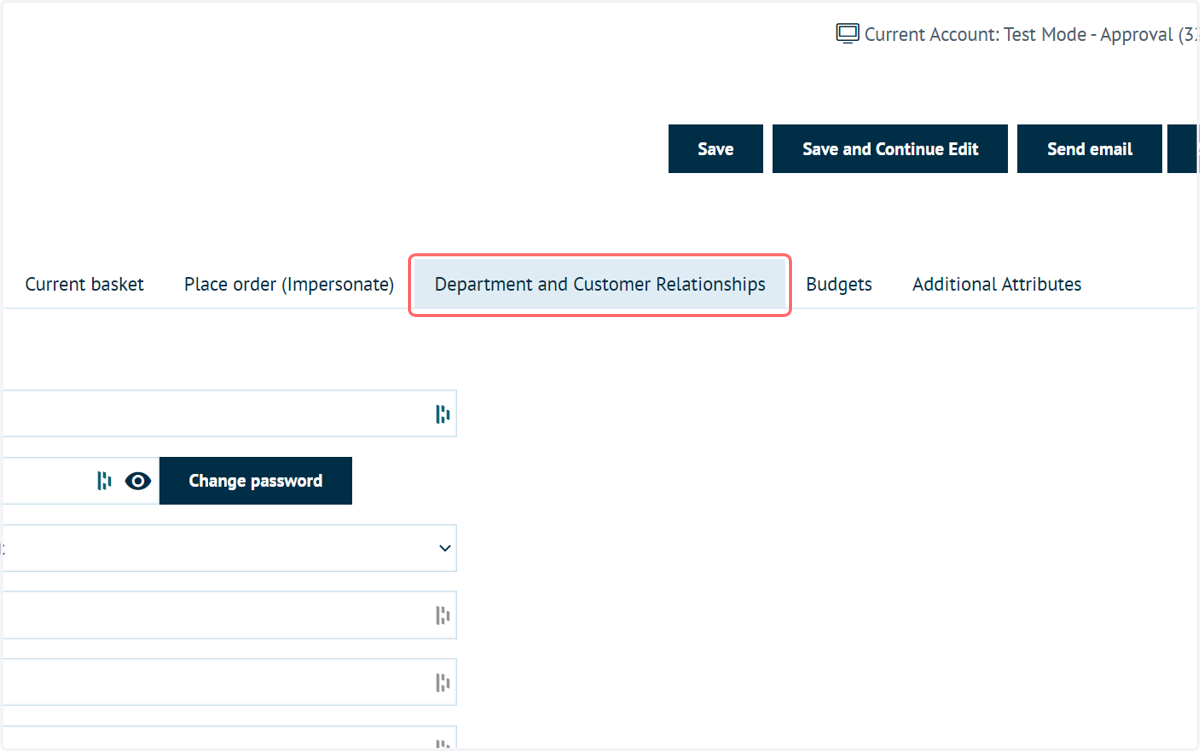Click the password input field
The height and width of the screenshot is (751, 1200).
80,481
